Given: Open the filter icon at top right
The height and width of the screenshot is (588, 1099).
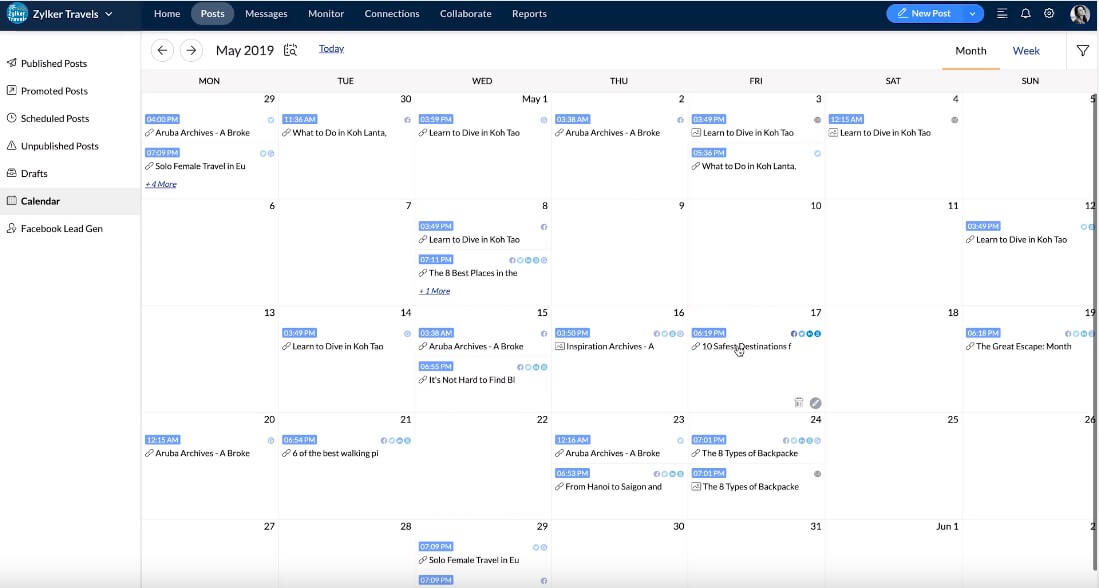Looking at the screenshot, I should click(1082, 48).
